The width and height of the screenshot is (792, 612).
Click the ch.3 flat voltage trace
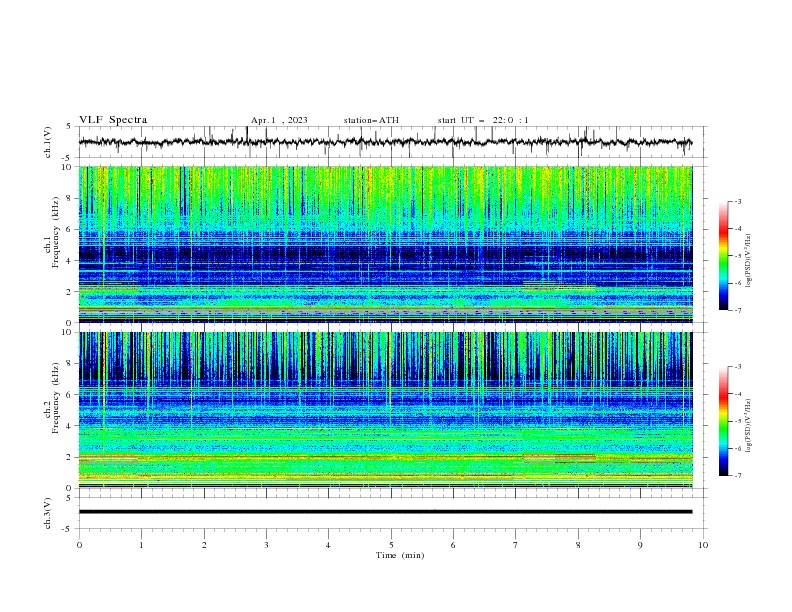pos(385,512)
